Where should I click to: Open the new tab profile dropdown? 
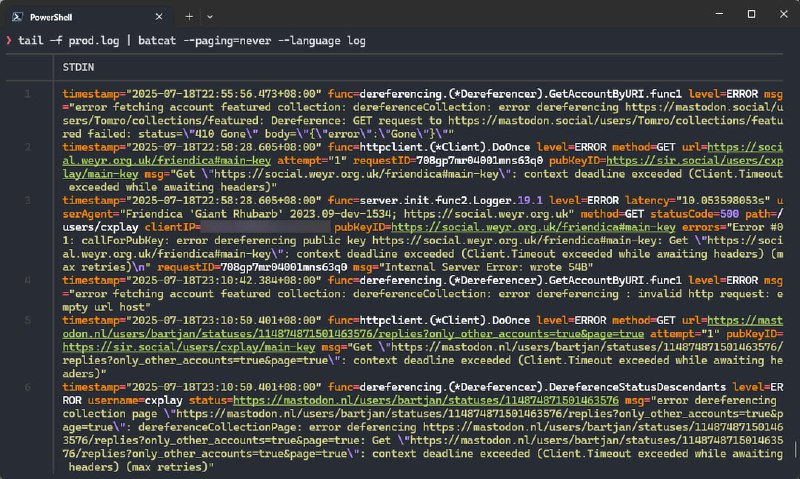pos(210,17)
